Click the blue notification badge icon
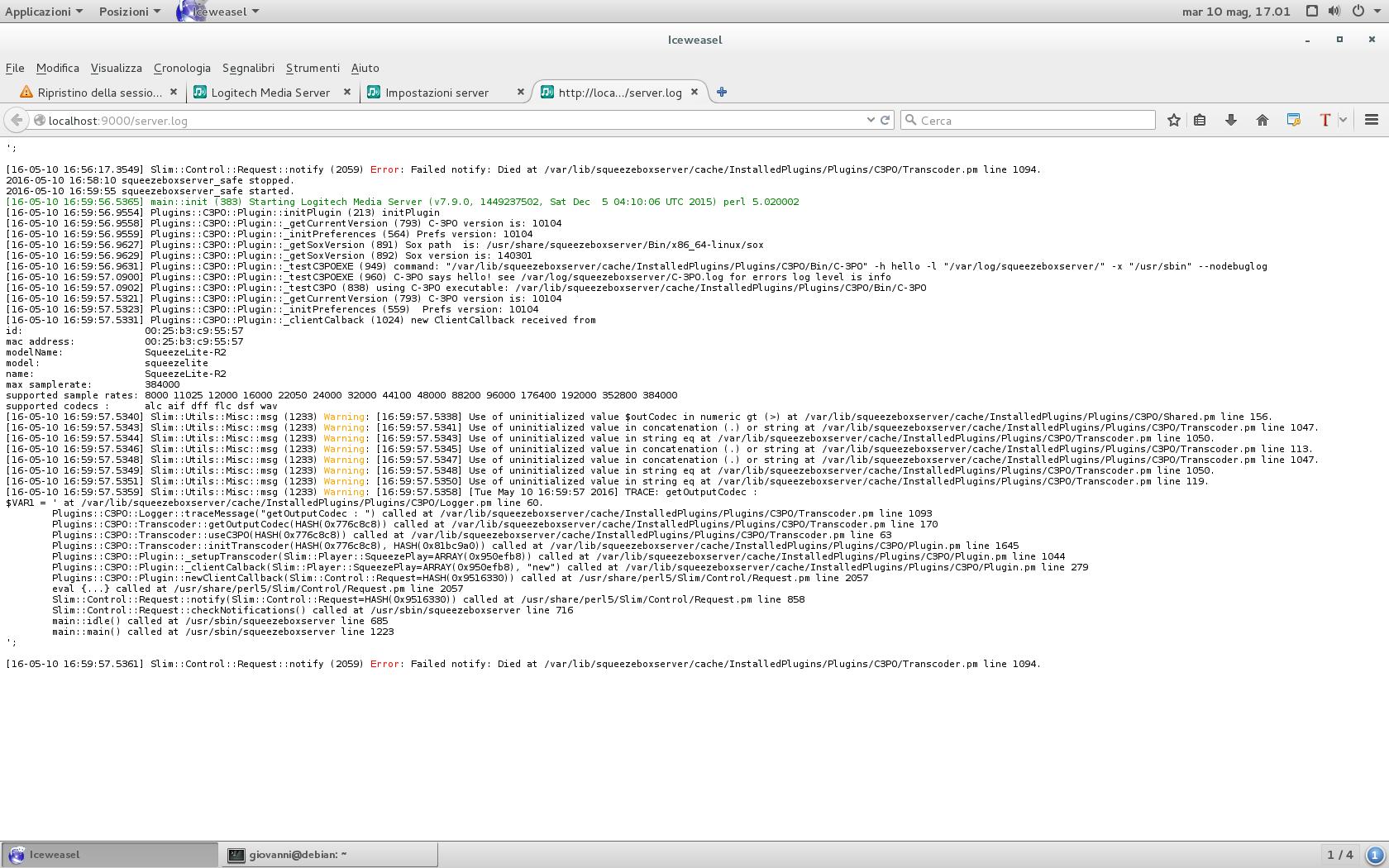 pyautogui.click(x=1375, y=855)
